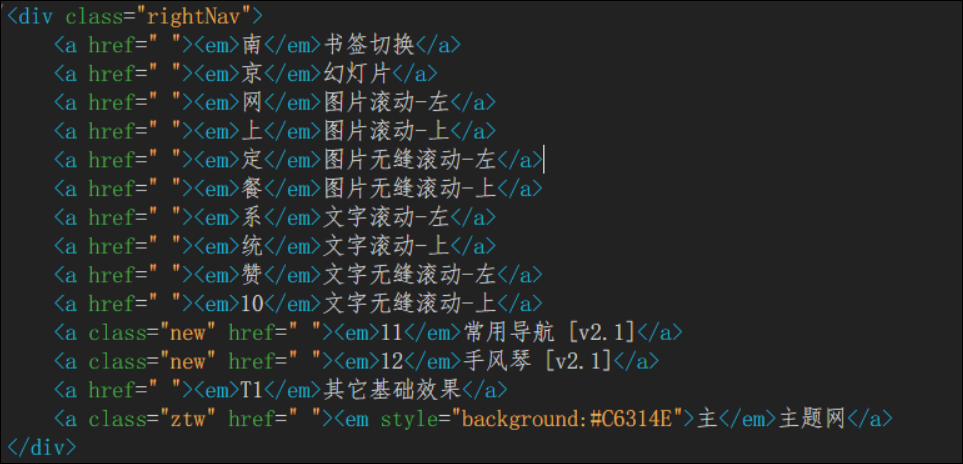Image resolution: width=963 pixels, height=464 pixels.
Task: Click the 常用导航 [v2.1] text
Action: coord(548,333)
